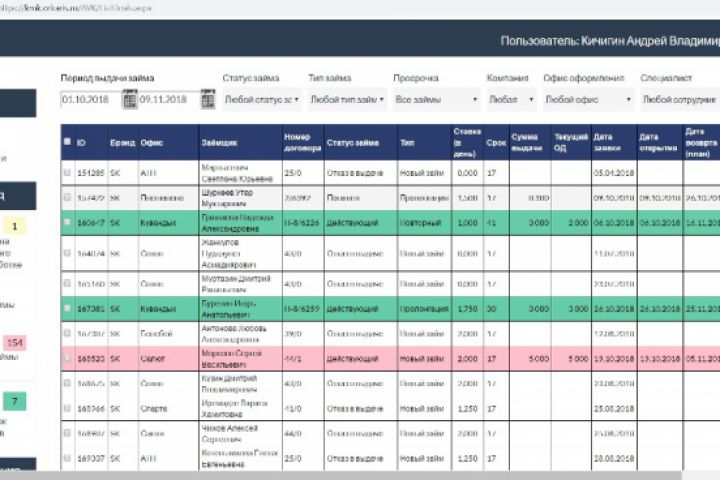Tick the checkbox for row ID 151285
This screenshot has height=480, width=720.
(68, 173)
